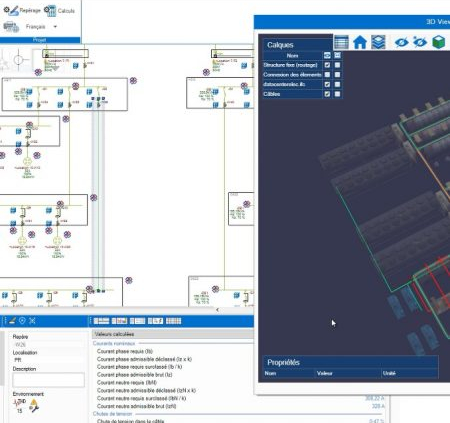Click the first layout button in bottom toolbar
This screenshot has width=450, height=423.
[101, 321]
